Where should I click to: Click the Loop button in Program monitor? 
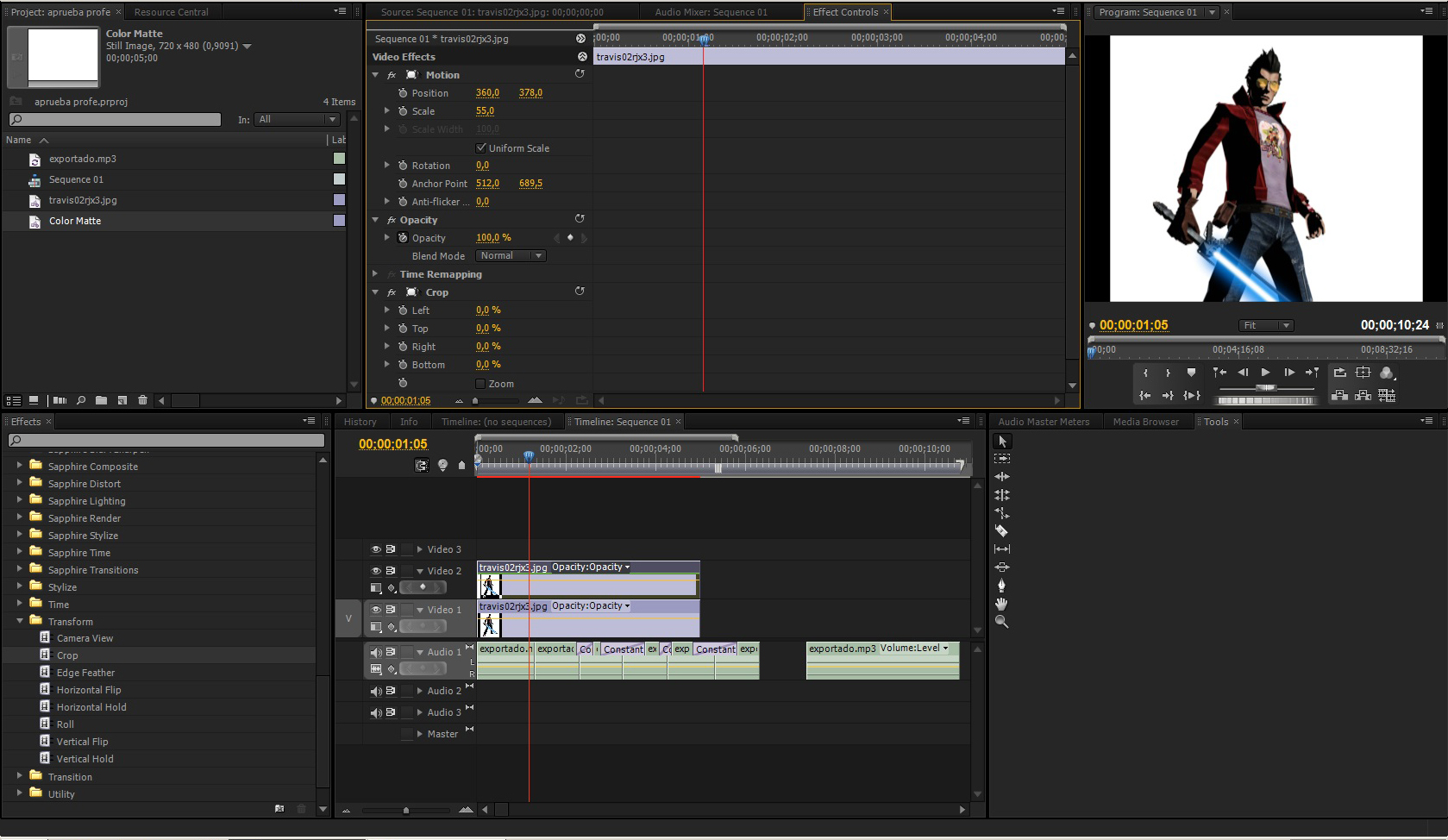(1339, 373)
